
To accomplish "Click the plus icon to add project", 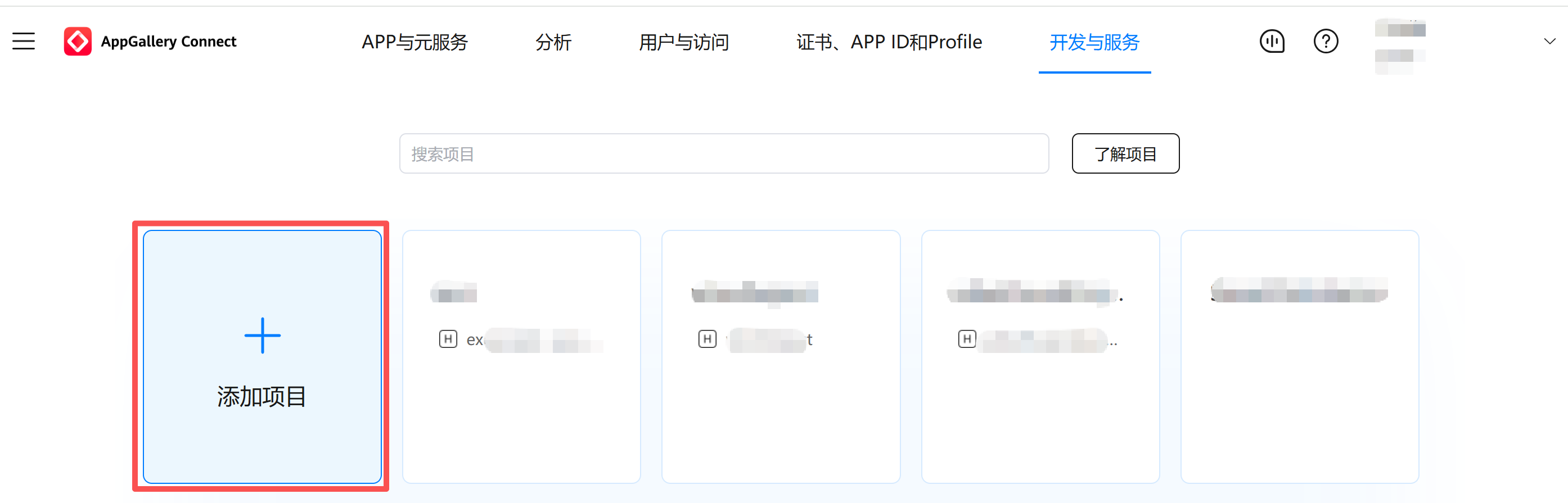I will [x=262, y=335].
